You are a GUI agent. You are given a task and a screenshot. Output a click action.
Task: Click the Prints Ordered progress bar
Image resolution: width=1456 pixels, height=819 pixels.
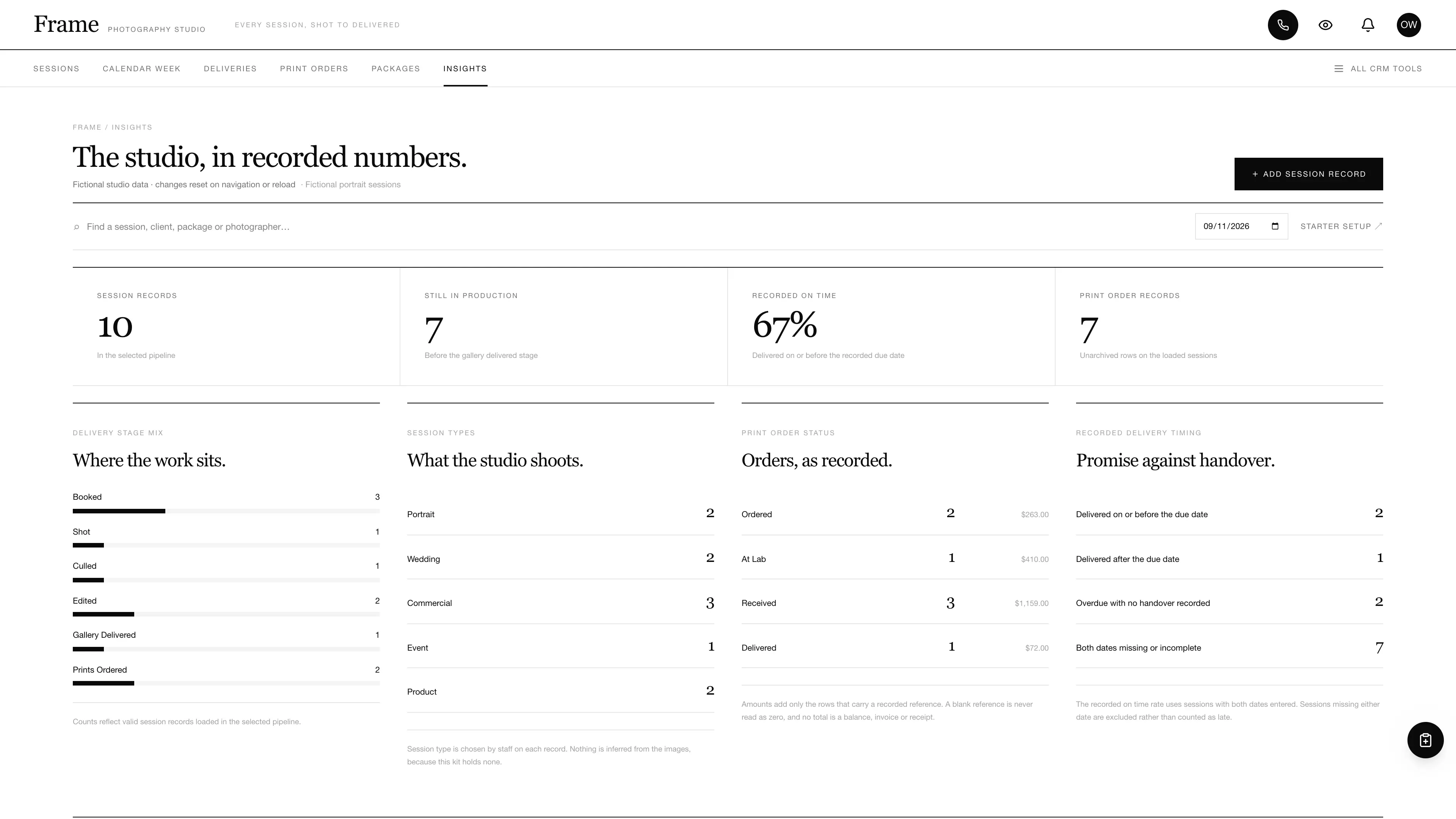pos(226,683)
